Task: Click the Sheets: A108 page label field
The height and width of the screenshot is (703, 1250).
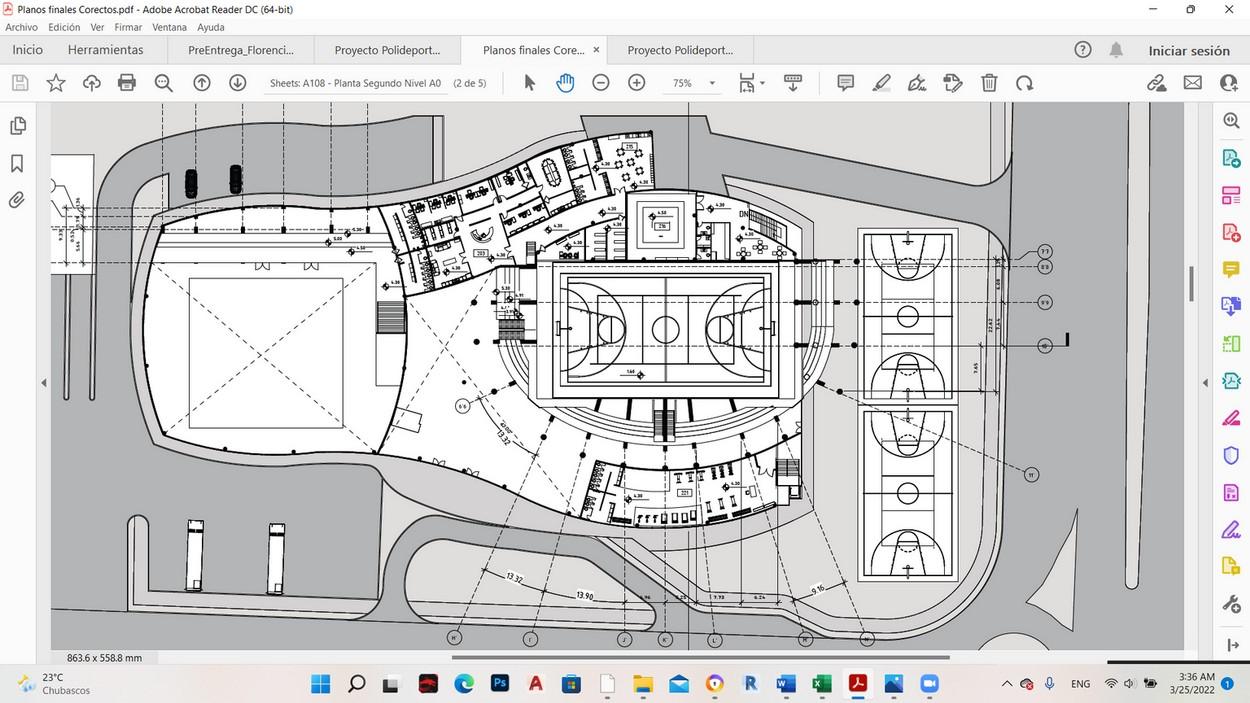Action: [x=355, y=83]
